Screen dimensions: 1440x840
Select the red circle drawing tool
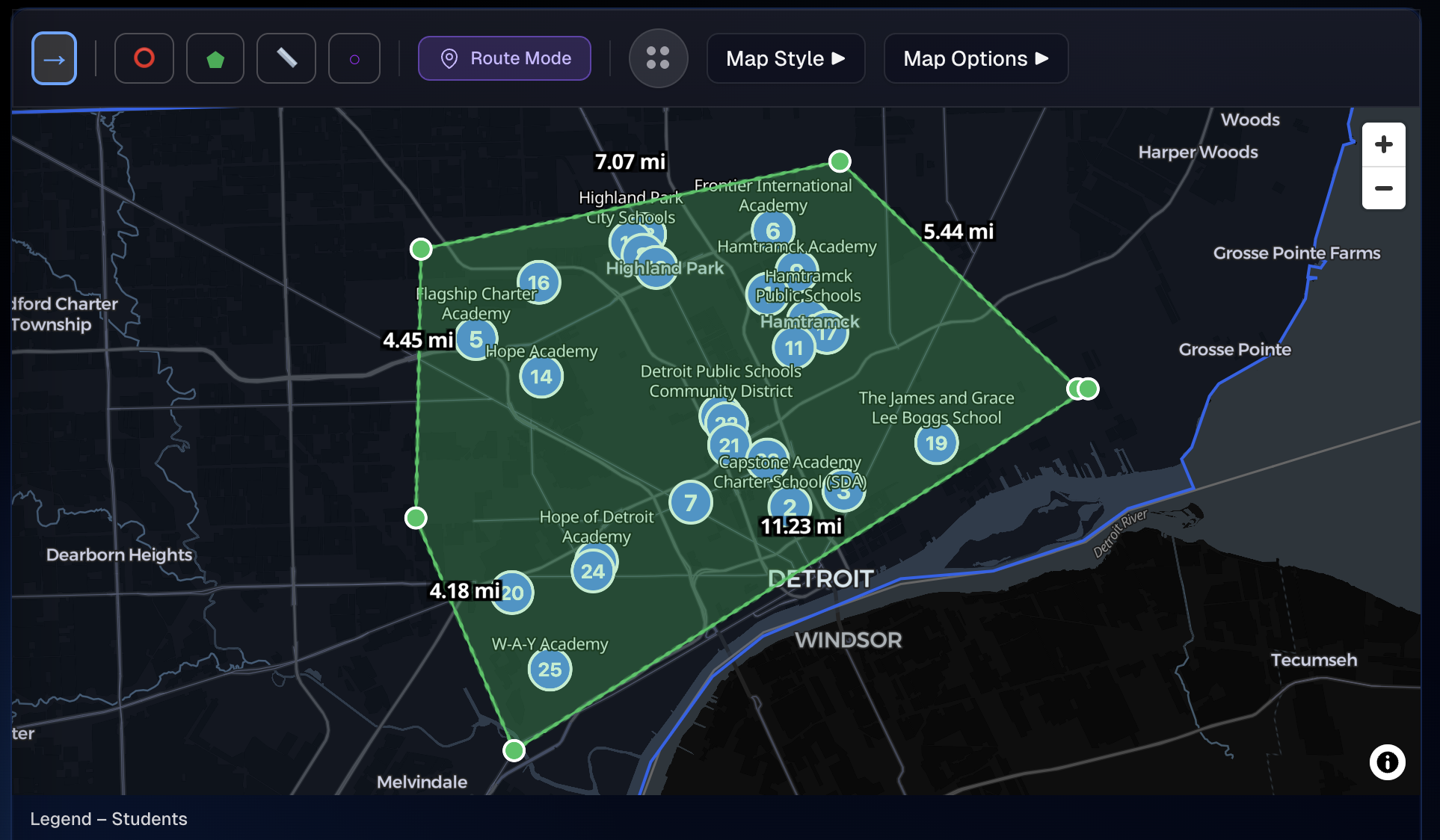pyautogui.click(x=144, y=58)
